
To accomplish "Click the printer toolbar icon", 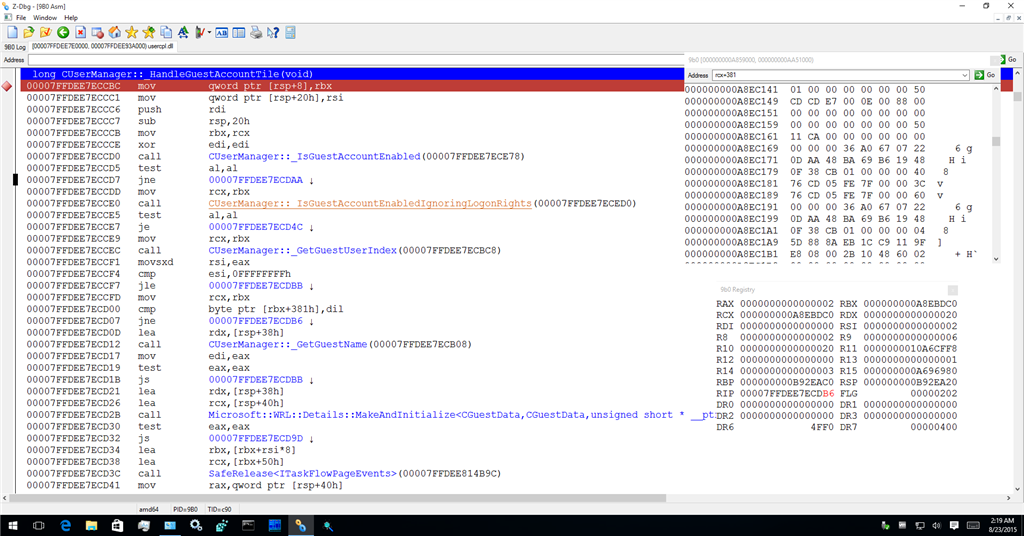I will tap(256, 32).
